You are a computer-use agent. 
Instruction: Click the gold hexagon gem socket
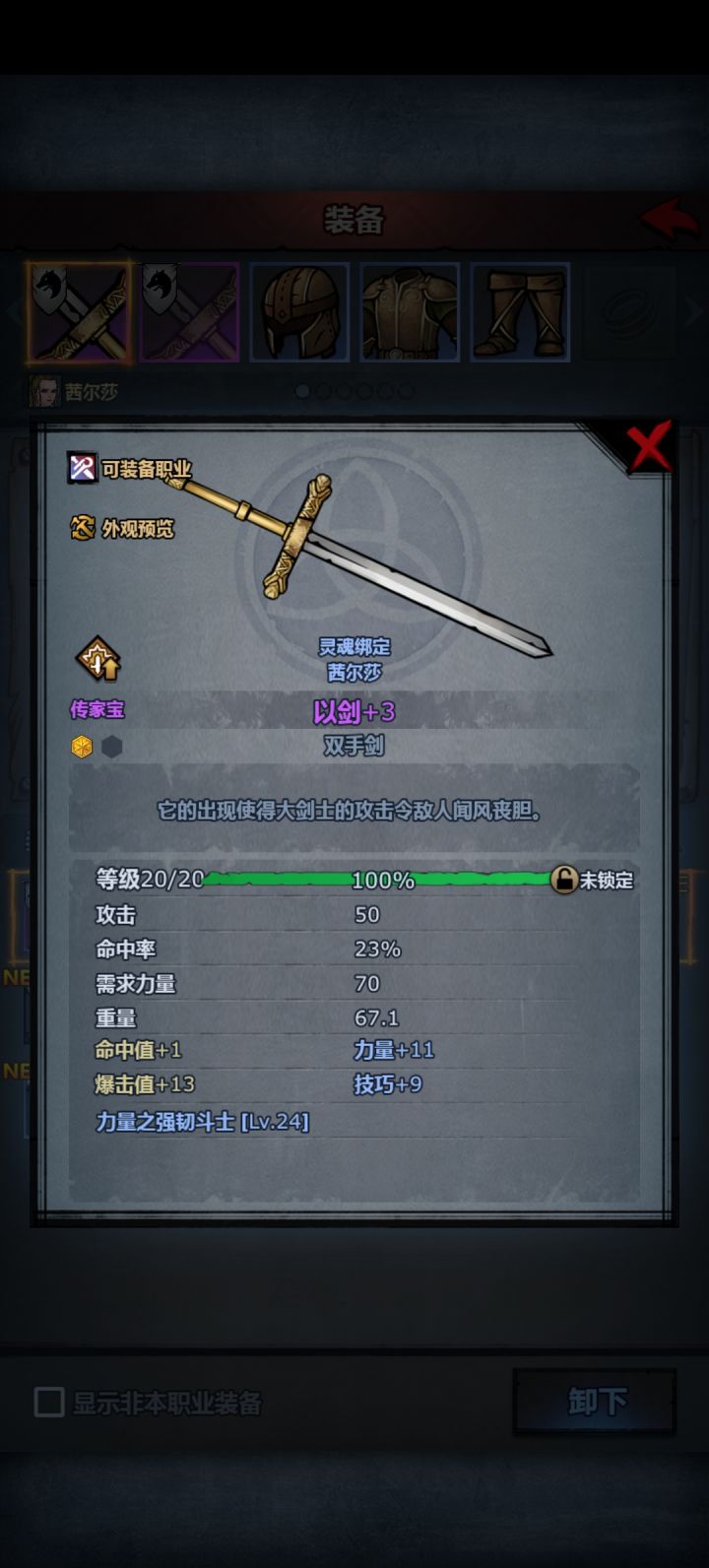[x=82, y=747]
